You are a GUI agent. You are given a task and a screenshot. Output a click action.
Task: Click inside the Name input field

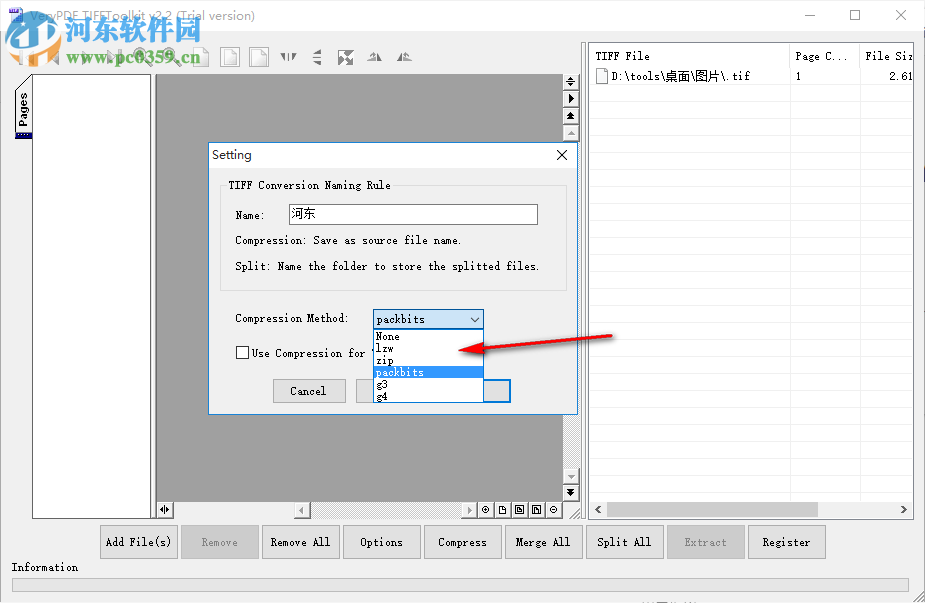coord(412,214)
